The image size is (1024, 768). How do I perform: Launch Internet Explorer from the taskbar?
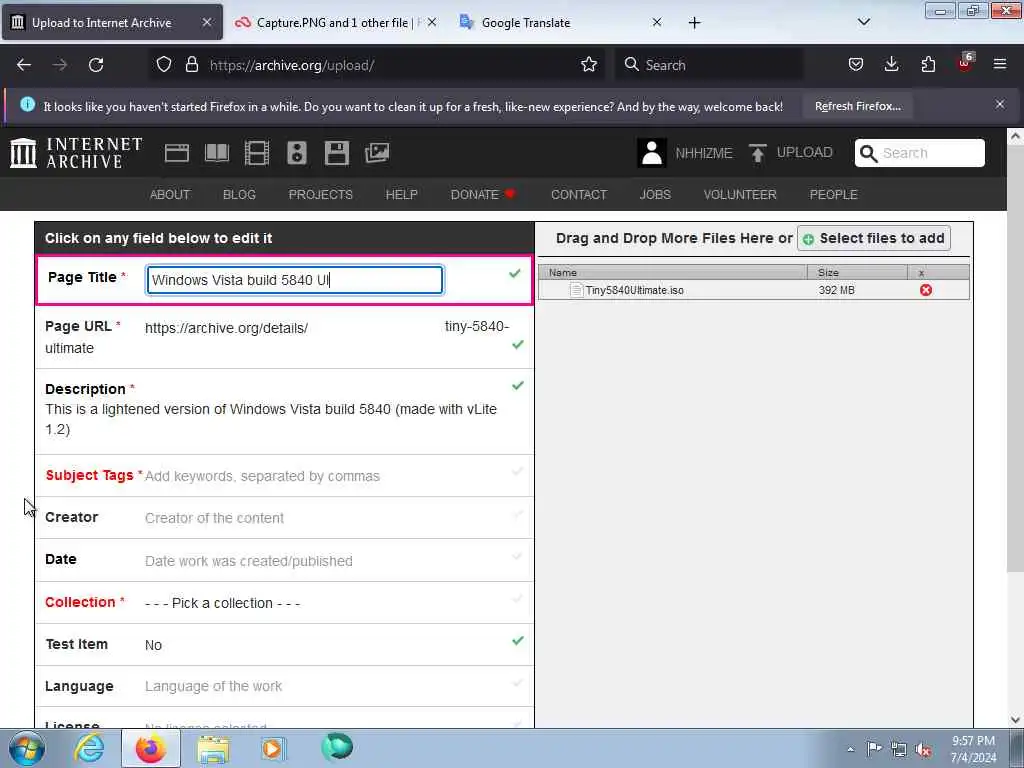[89, 748]
